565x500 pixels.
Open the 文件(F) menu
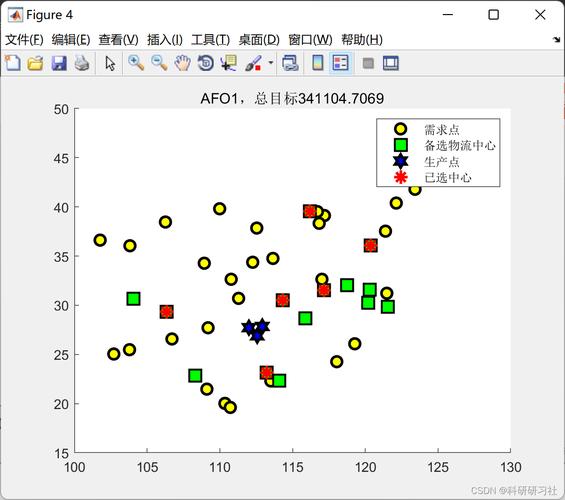(24, 39)
